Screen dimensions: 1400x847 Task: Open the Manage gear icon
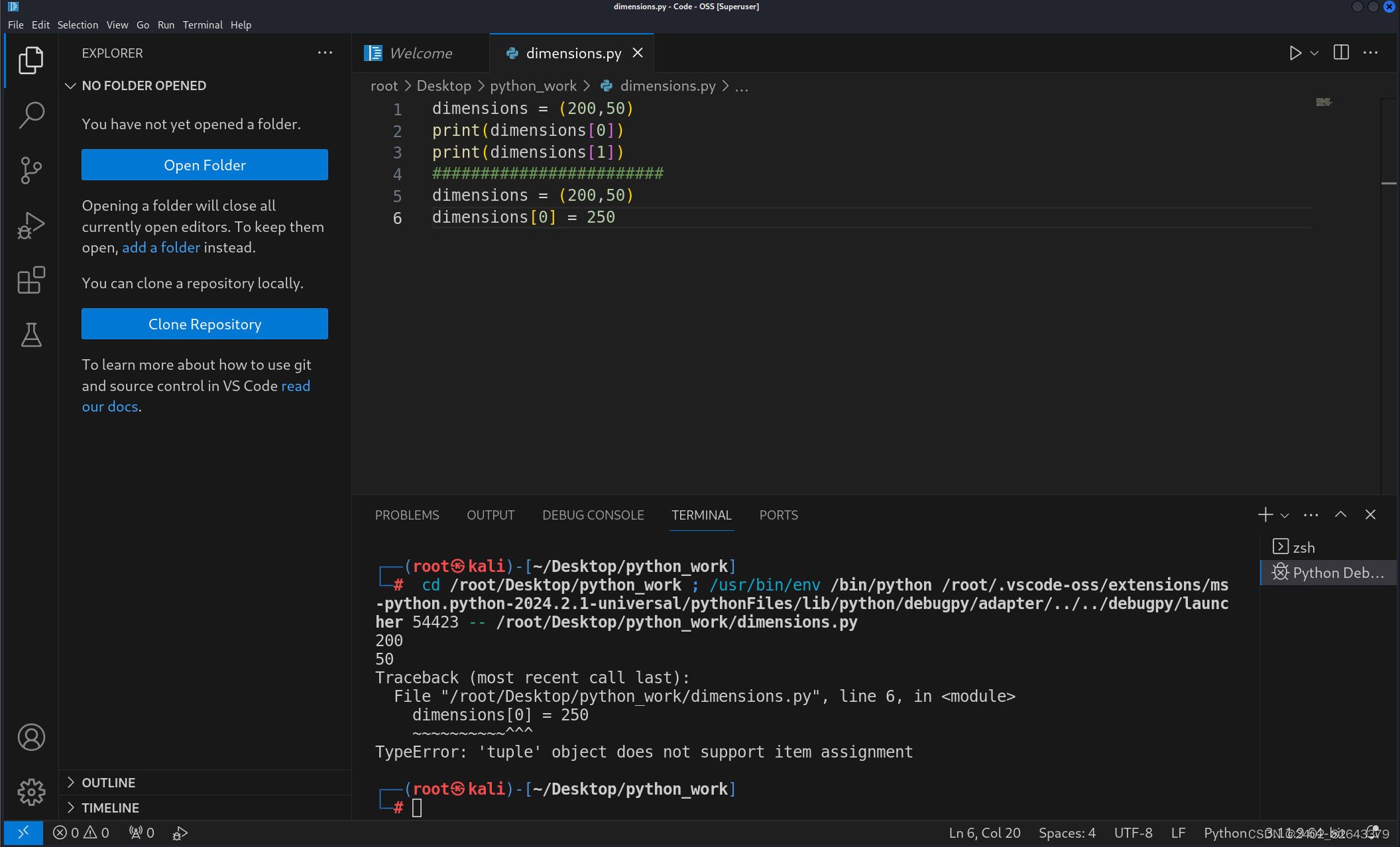click(x=31, y=792)
